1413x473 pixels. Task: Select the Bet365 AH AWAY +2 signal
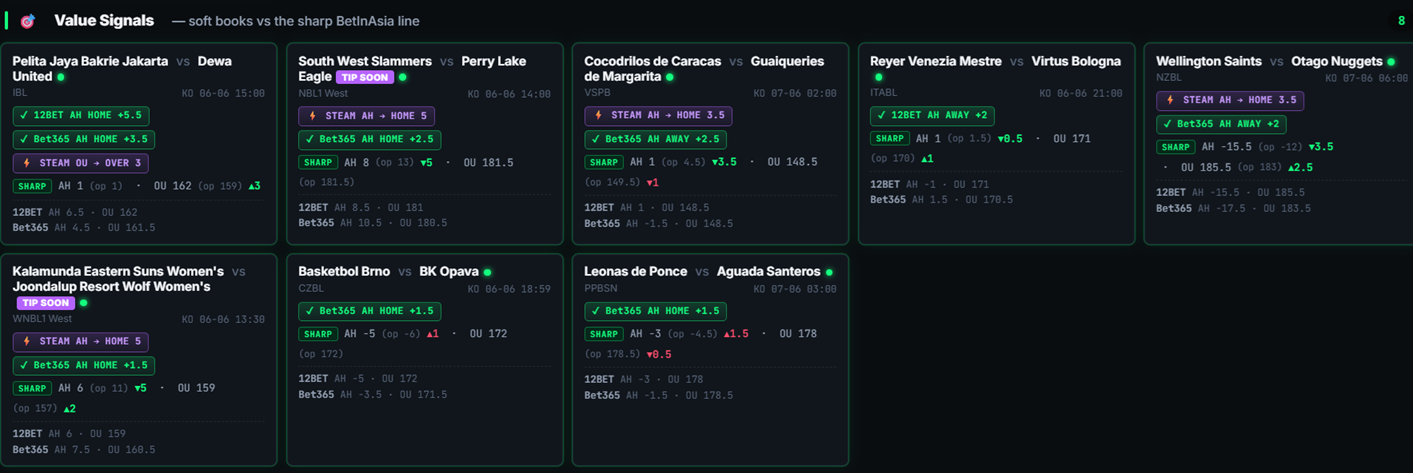1221,124
